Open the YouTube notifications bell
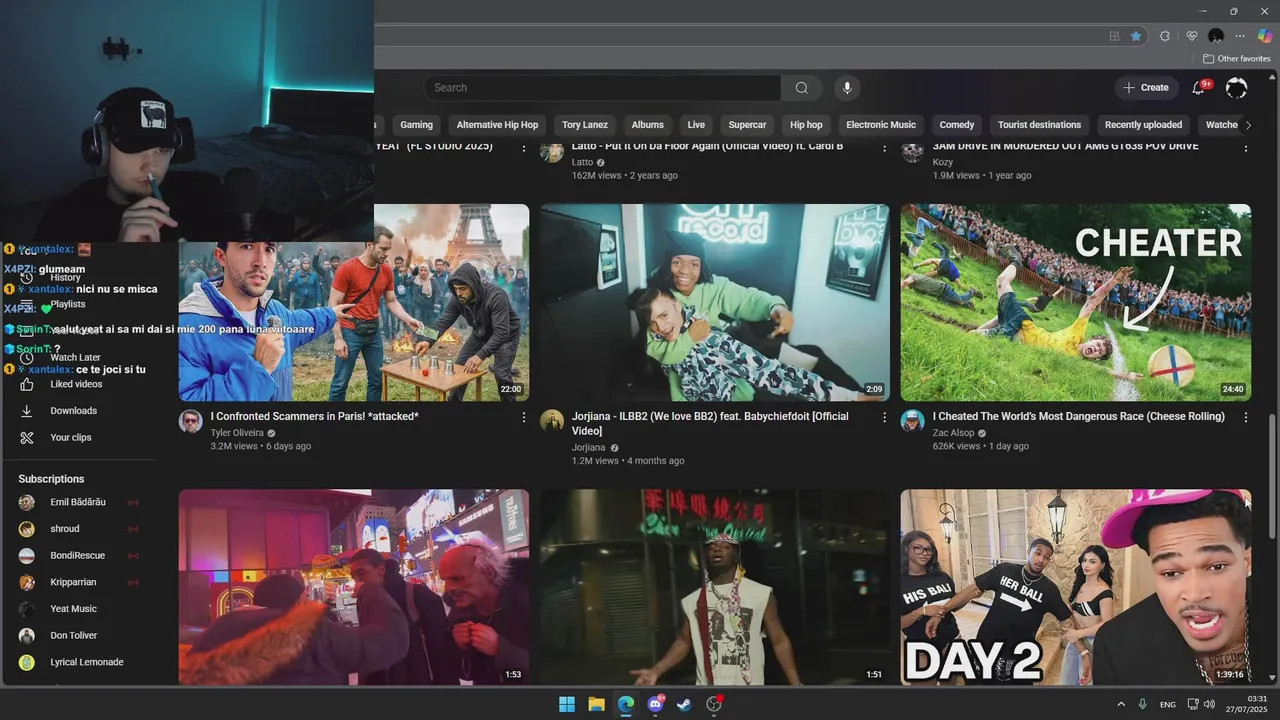The height and width of the screenshot is (720, 1280). coord(1198,88)
